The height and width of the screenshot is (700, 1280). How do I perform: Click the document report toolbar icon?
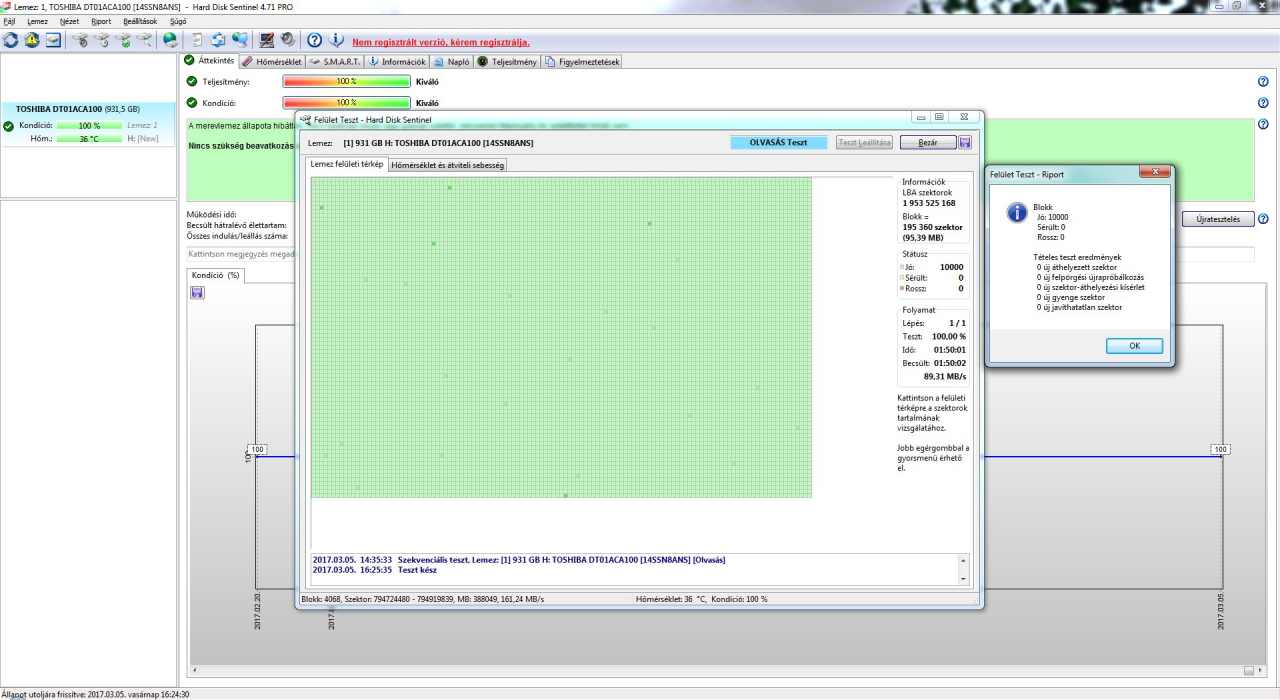click(x=196, y=40)
